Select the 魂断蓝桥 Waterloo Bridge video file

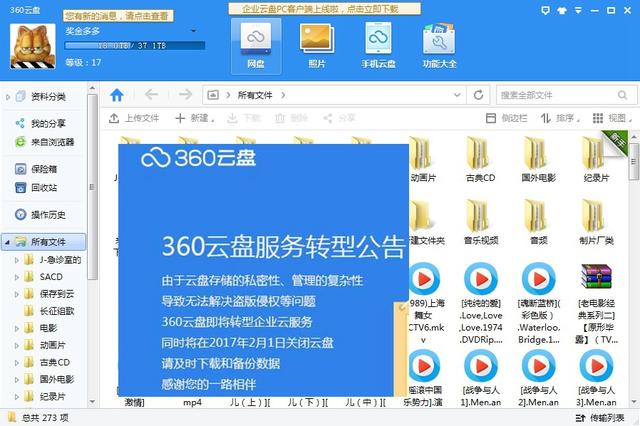539,303
